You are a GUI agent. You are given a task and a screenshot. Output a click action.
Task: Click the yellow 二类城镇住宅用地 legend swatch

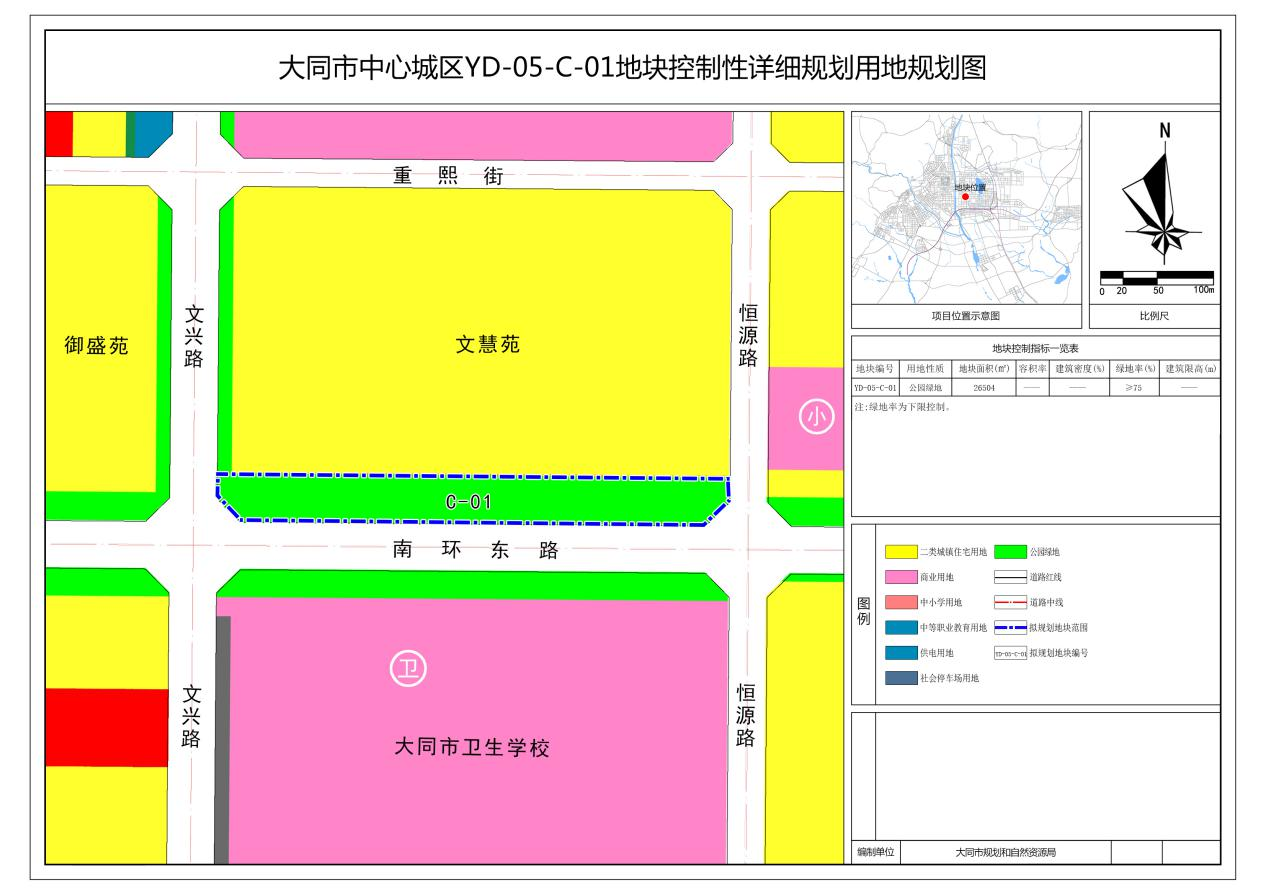901,551
